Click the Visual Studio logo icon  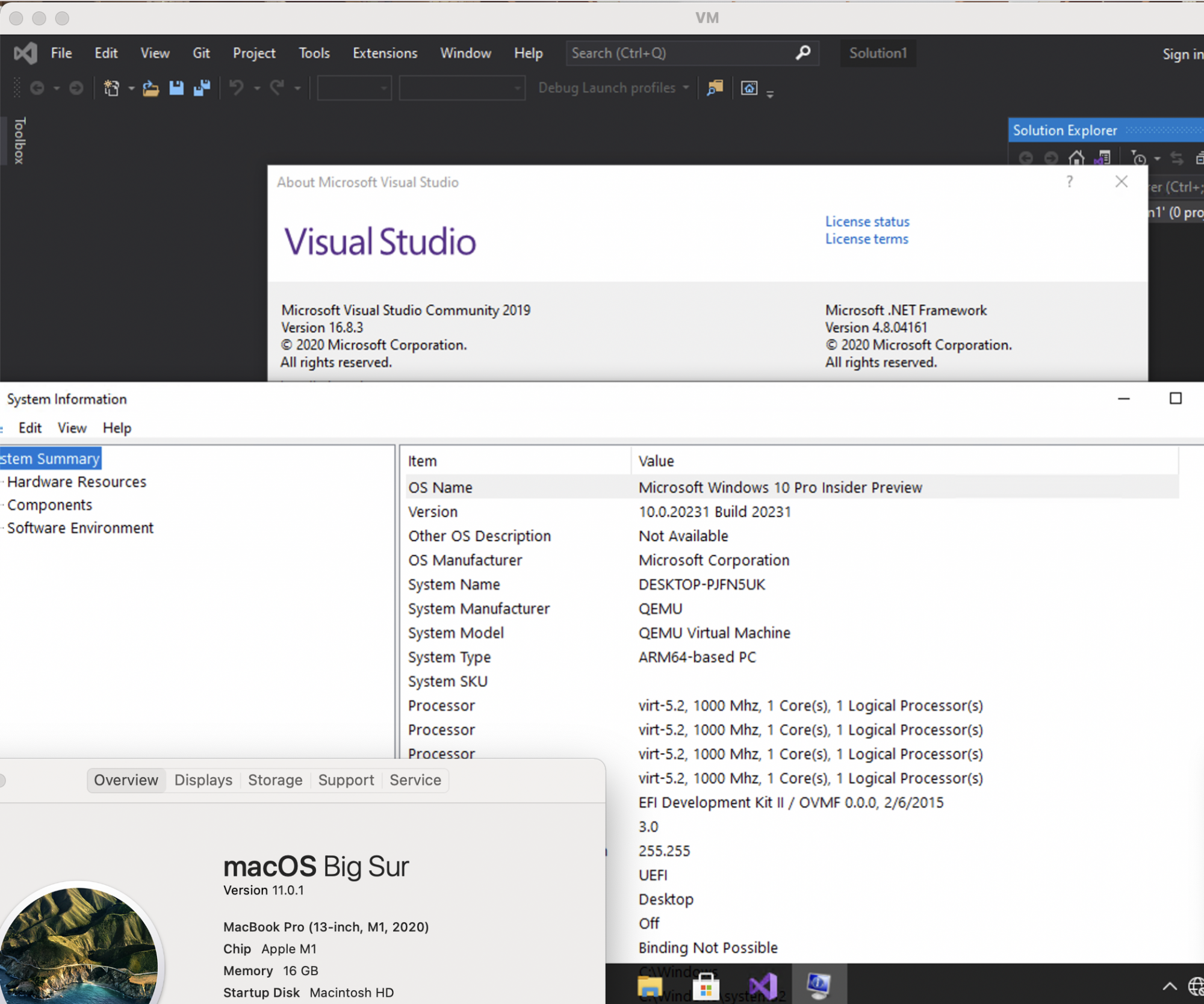25,54
